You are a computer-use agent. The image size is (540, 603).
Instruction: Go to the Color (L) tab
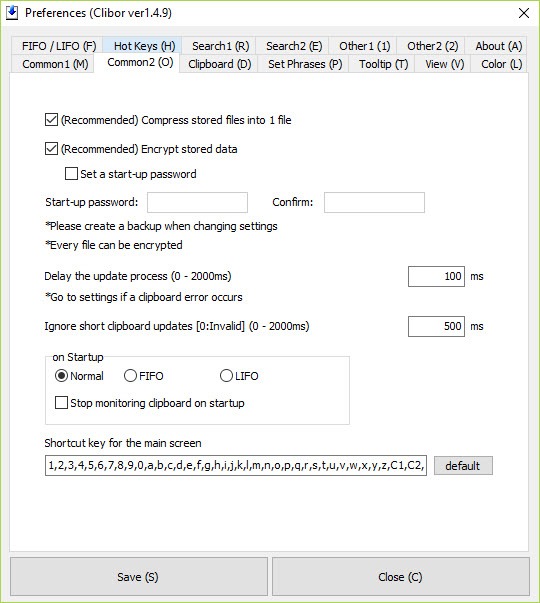click(x=502, y=64)
